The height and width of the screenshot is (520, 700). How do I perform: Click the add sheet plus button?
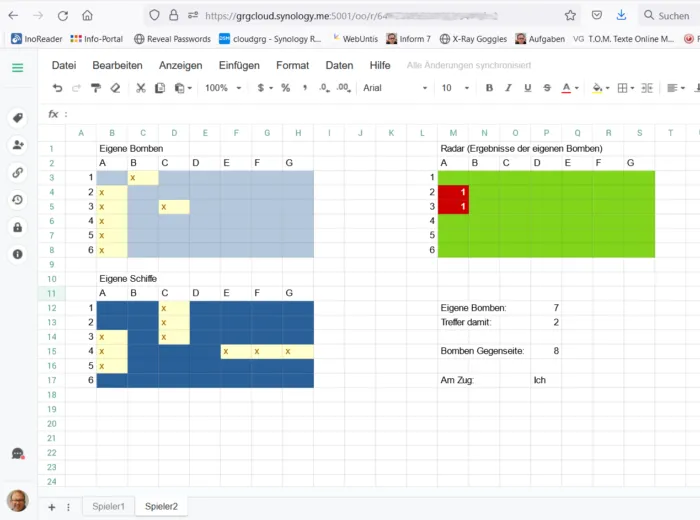pos(51,507)
